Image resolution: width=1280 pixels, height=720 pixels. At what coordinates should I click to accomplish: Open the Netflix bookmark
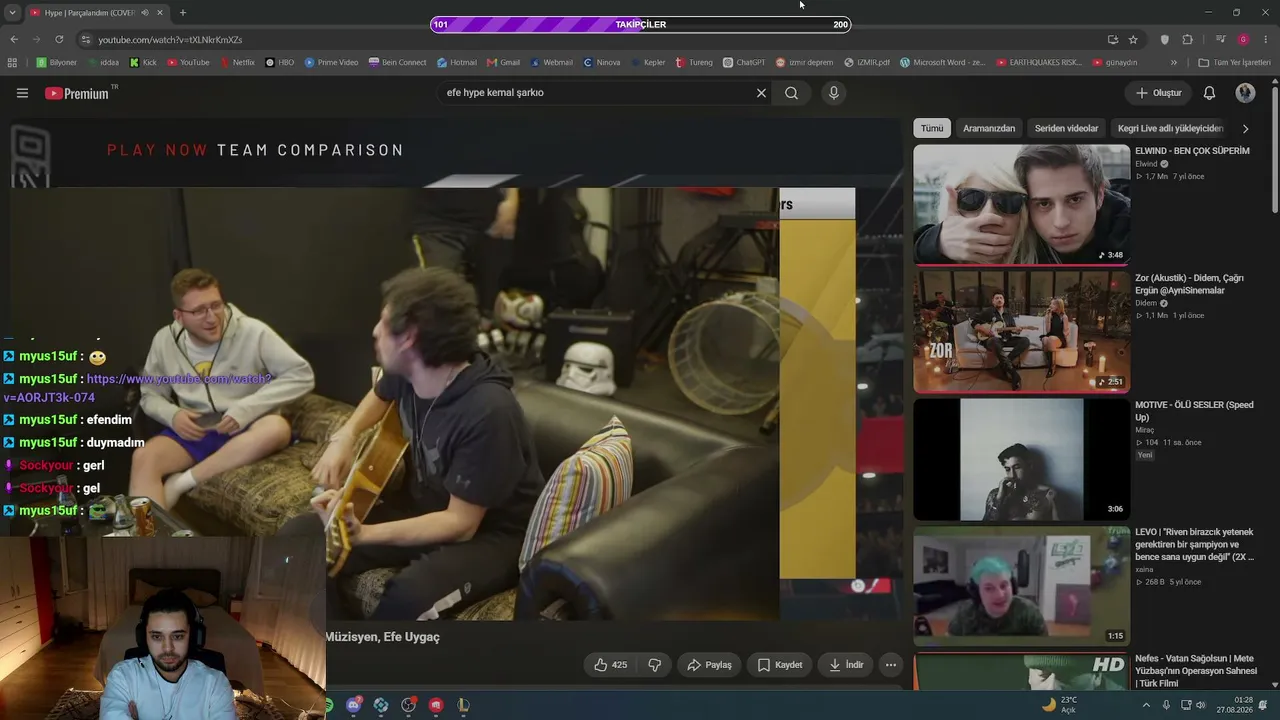pos(237,63)
